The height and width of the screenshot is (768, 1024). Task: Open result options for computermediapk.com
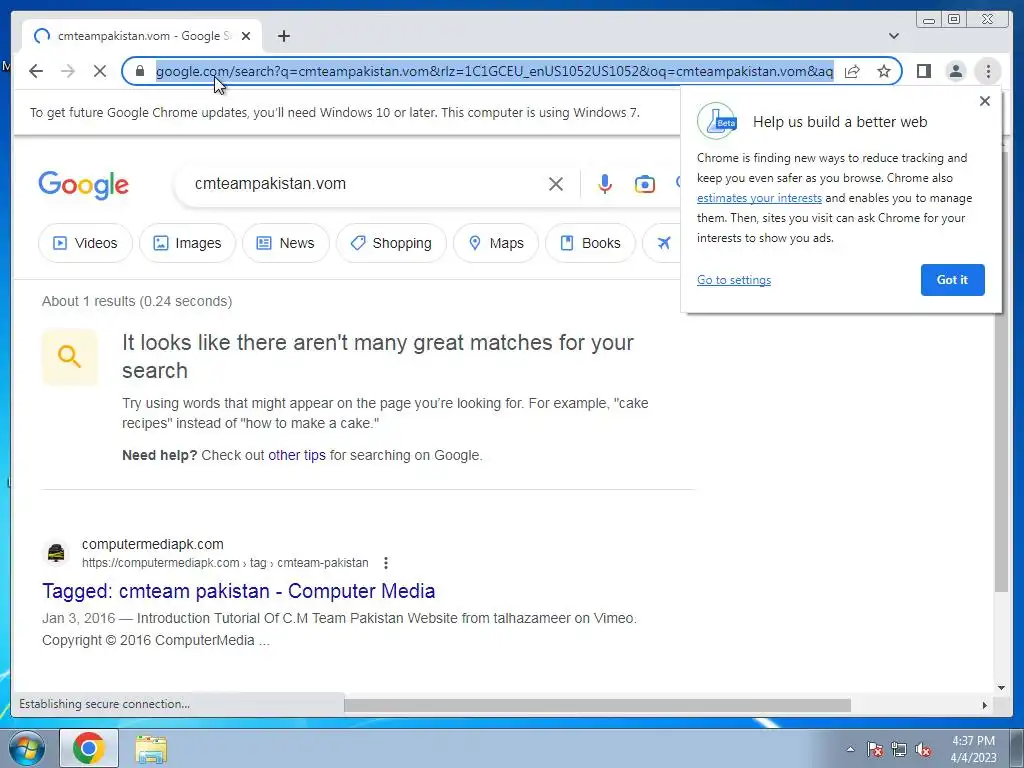coord(386,563)
